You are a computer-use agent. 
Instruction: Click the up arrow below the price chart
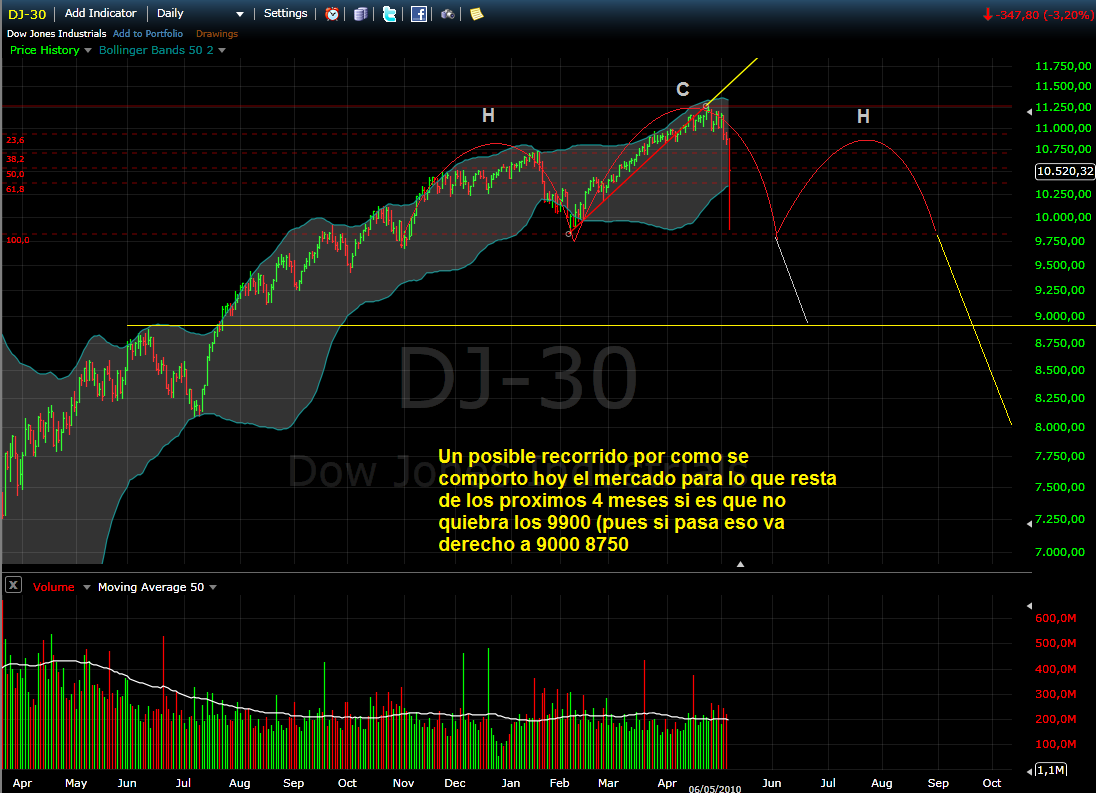tap(740, 564)
